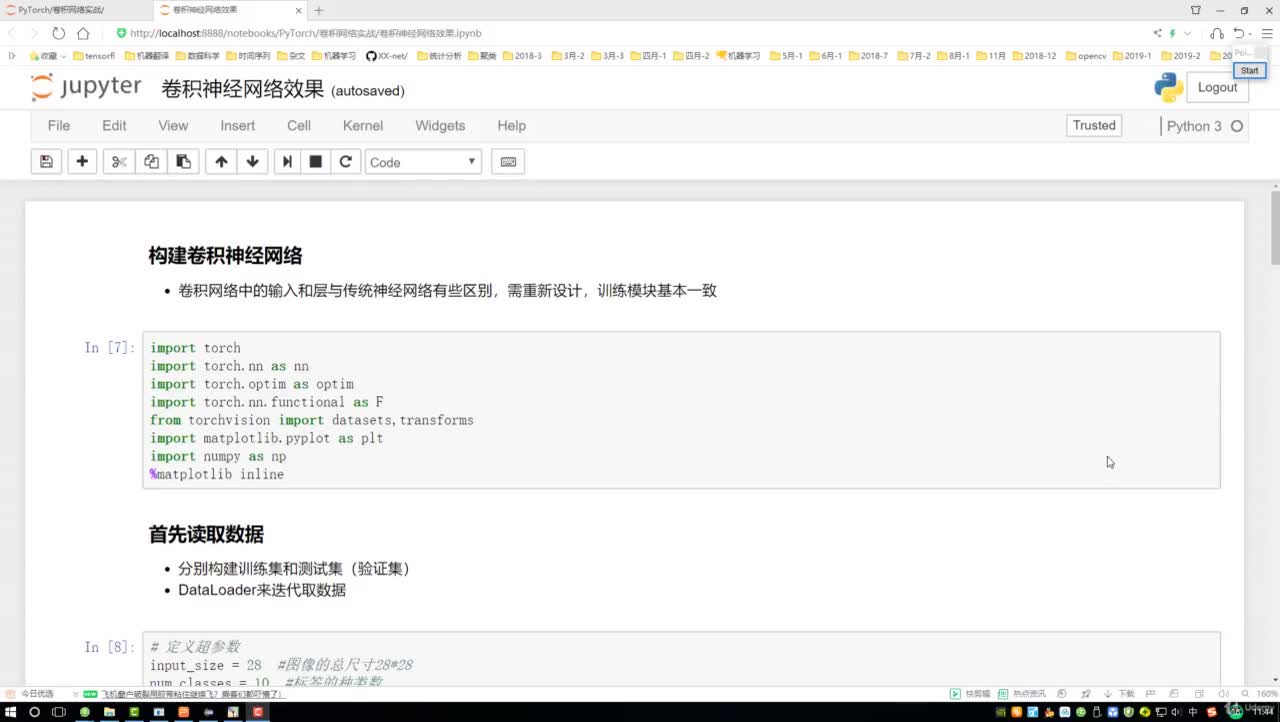This screenshot has width=1280, height=722.
Task: Click the Windows Start button in taskbar
Action: [x=10, y=712]
